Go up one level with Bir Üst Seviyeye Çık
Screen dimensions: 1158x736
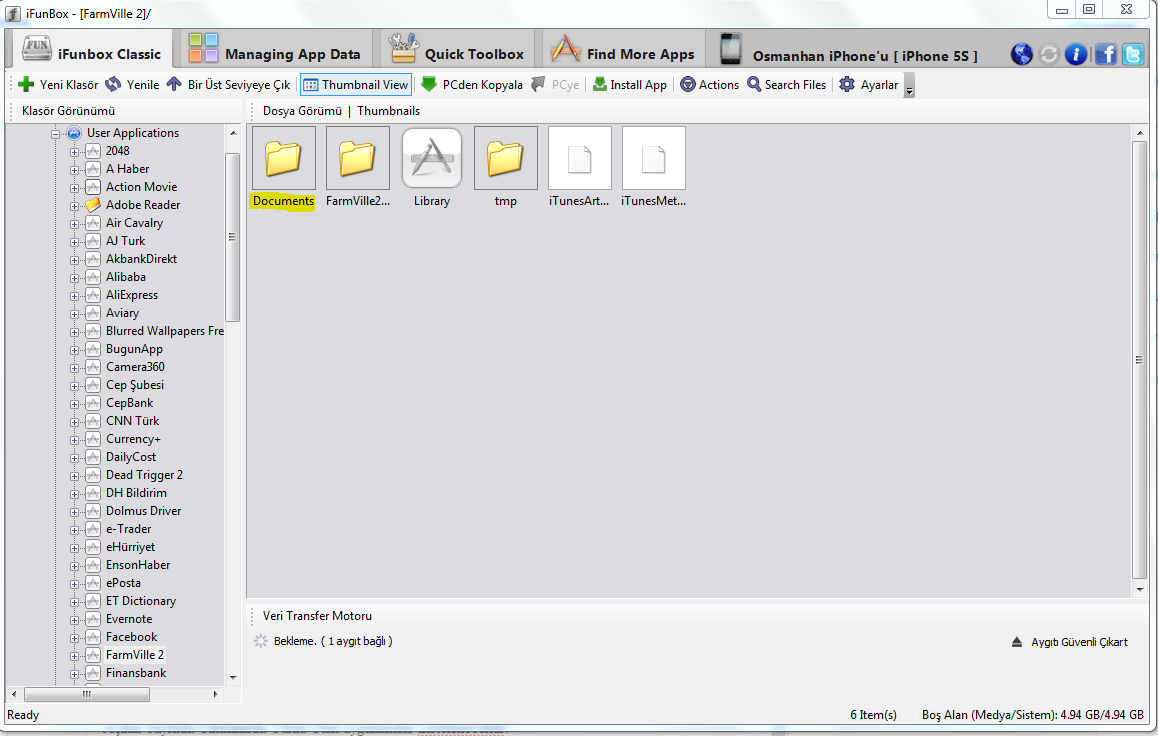228,85
